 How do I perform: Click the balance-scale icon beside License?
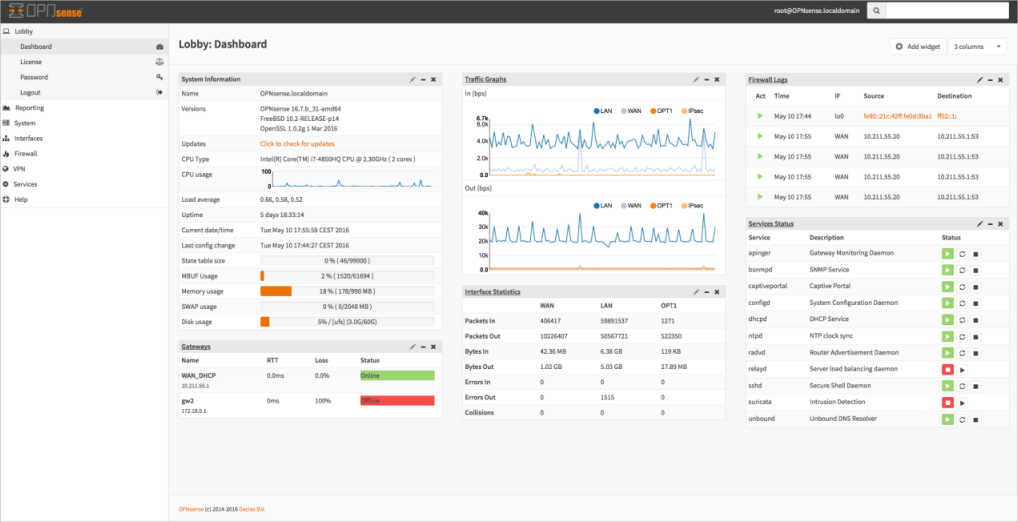point(159,62)
